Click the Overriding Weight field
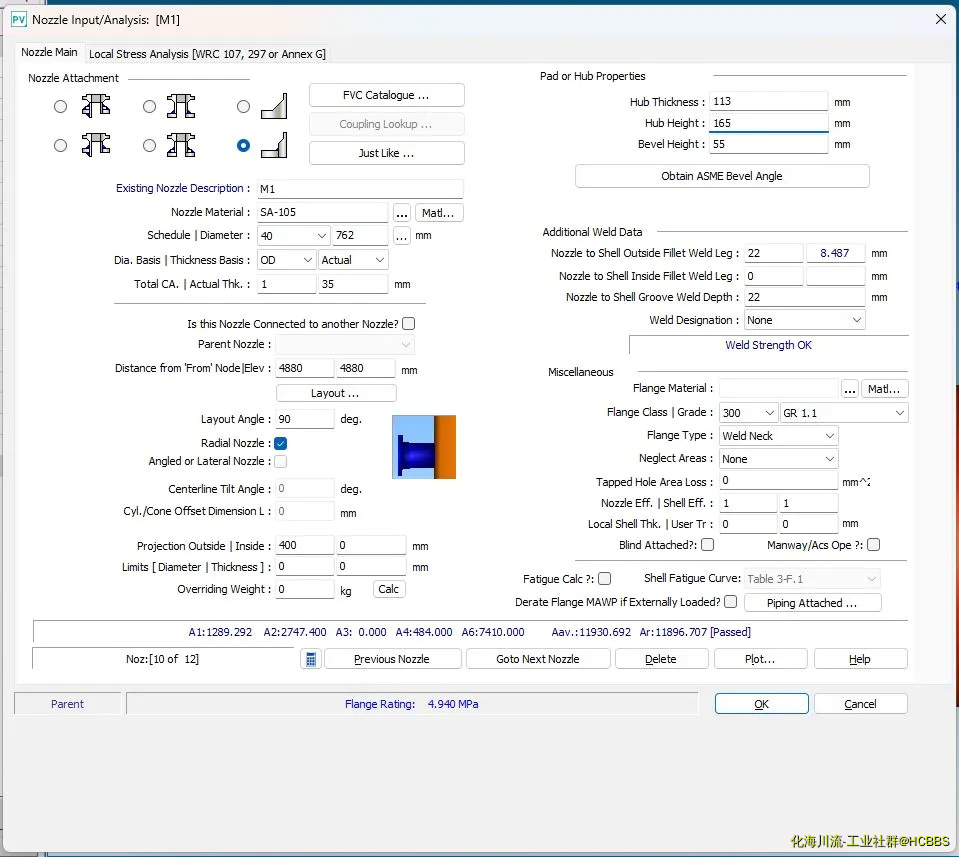The image size is (959, 857). (305, 589)
